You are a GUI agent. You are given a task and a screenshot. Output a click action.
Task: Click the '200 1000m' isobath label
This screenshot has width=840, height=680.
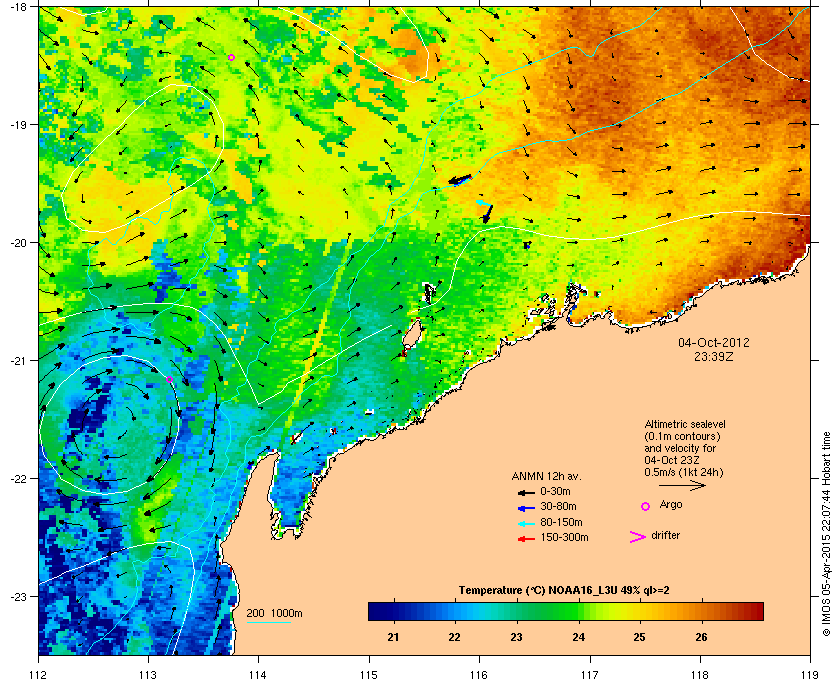274,613
